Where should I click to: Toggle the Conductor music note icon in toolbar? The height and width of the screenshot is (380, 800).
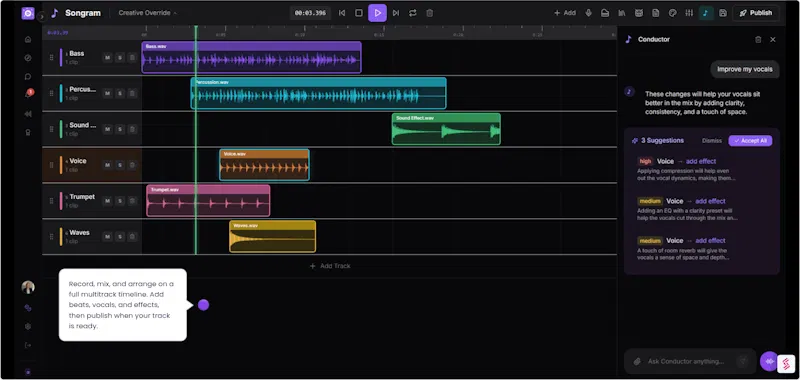coord(706,13)
